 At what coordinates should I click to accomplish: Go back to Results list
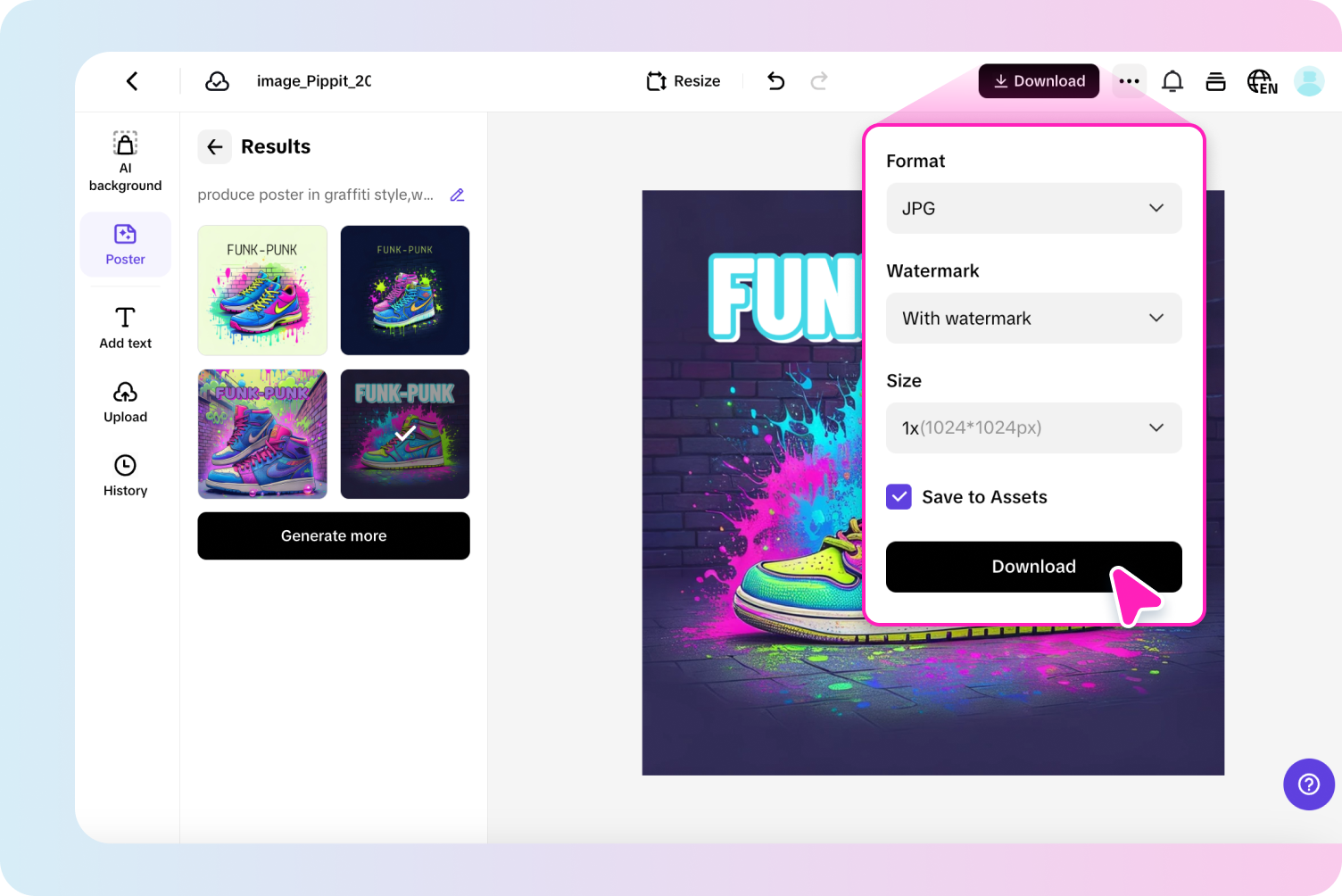click(x=214, y=146)
